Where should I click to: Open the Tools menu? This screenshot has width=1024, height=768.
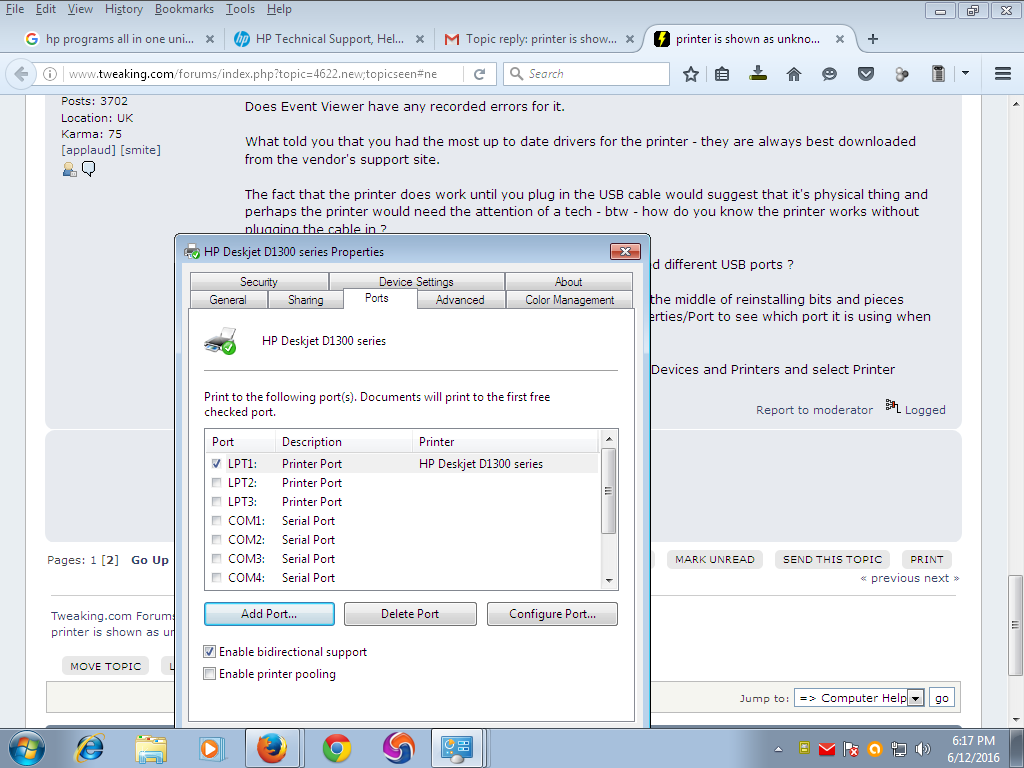tap(240, 9)
